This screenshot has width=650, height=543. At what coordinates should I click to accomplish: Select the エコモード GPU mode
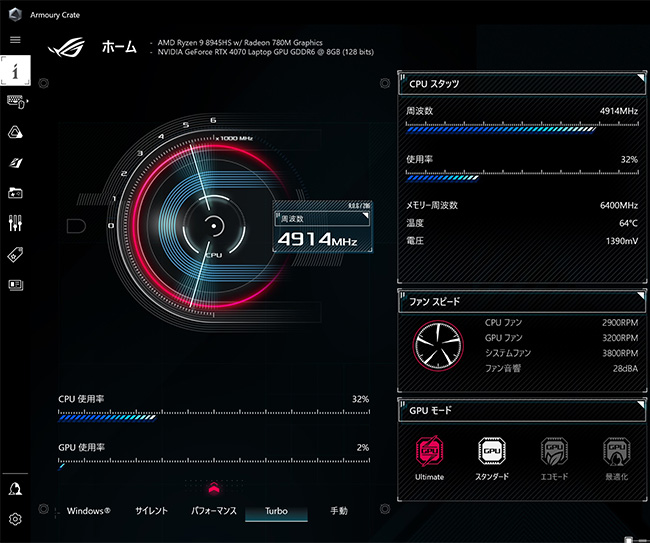tap(554, 458)
